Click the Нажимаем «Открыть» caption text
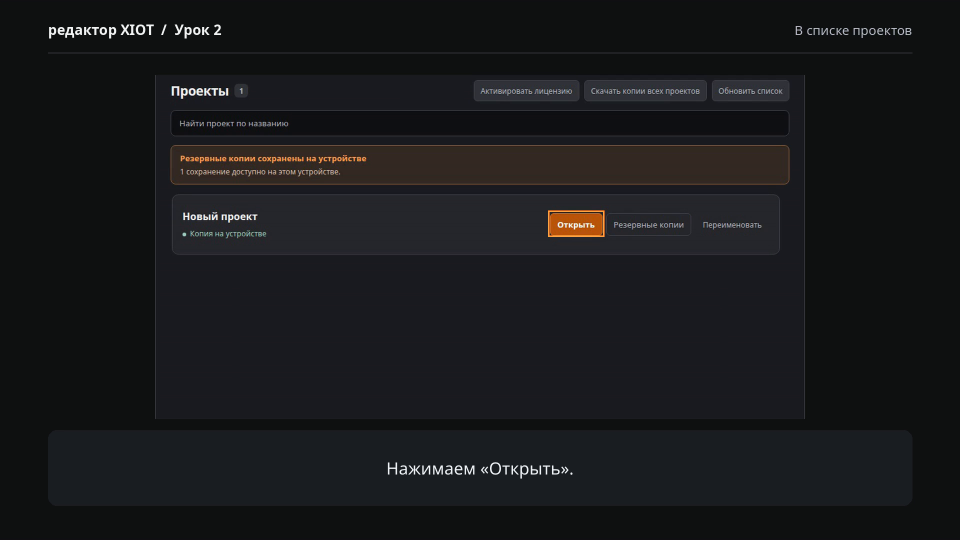960x540 pixels. coord(480,468)
